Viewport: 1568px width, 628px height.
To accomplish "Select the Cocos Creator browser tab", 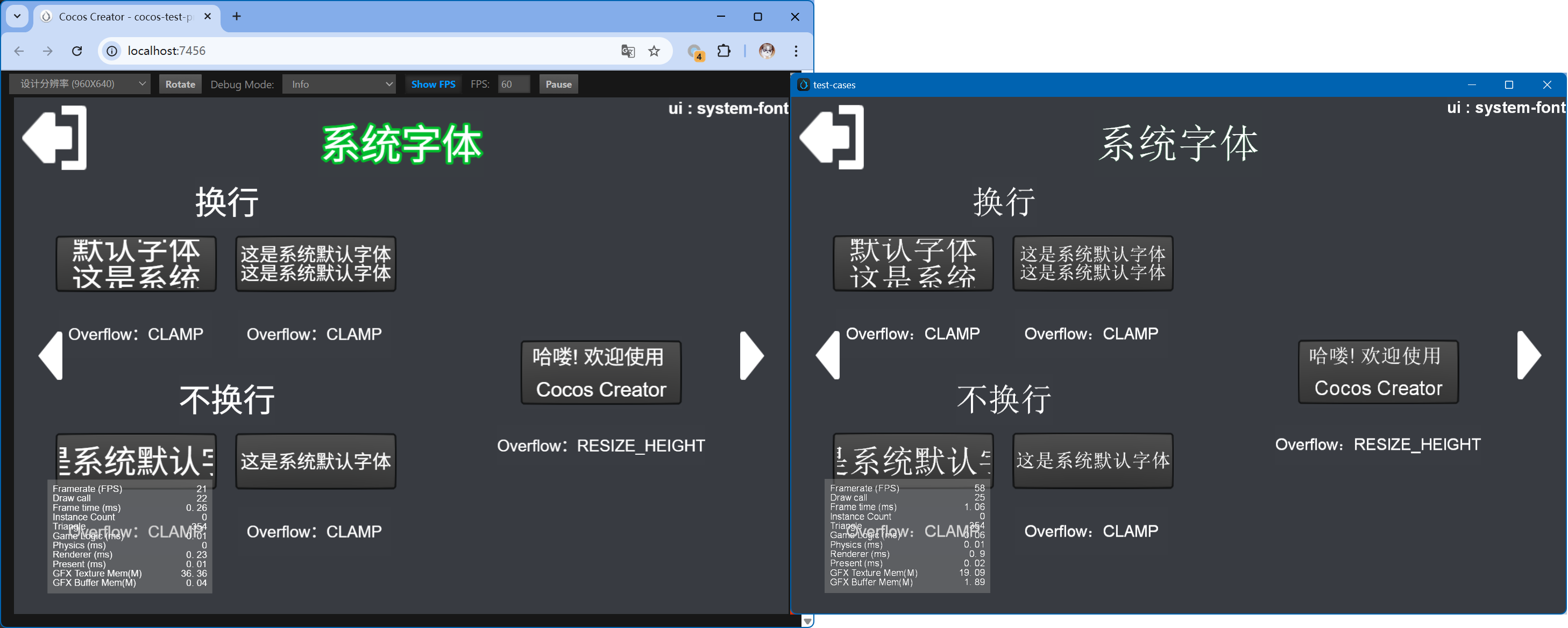I will (125, 17).
